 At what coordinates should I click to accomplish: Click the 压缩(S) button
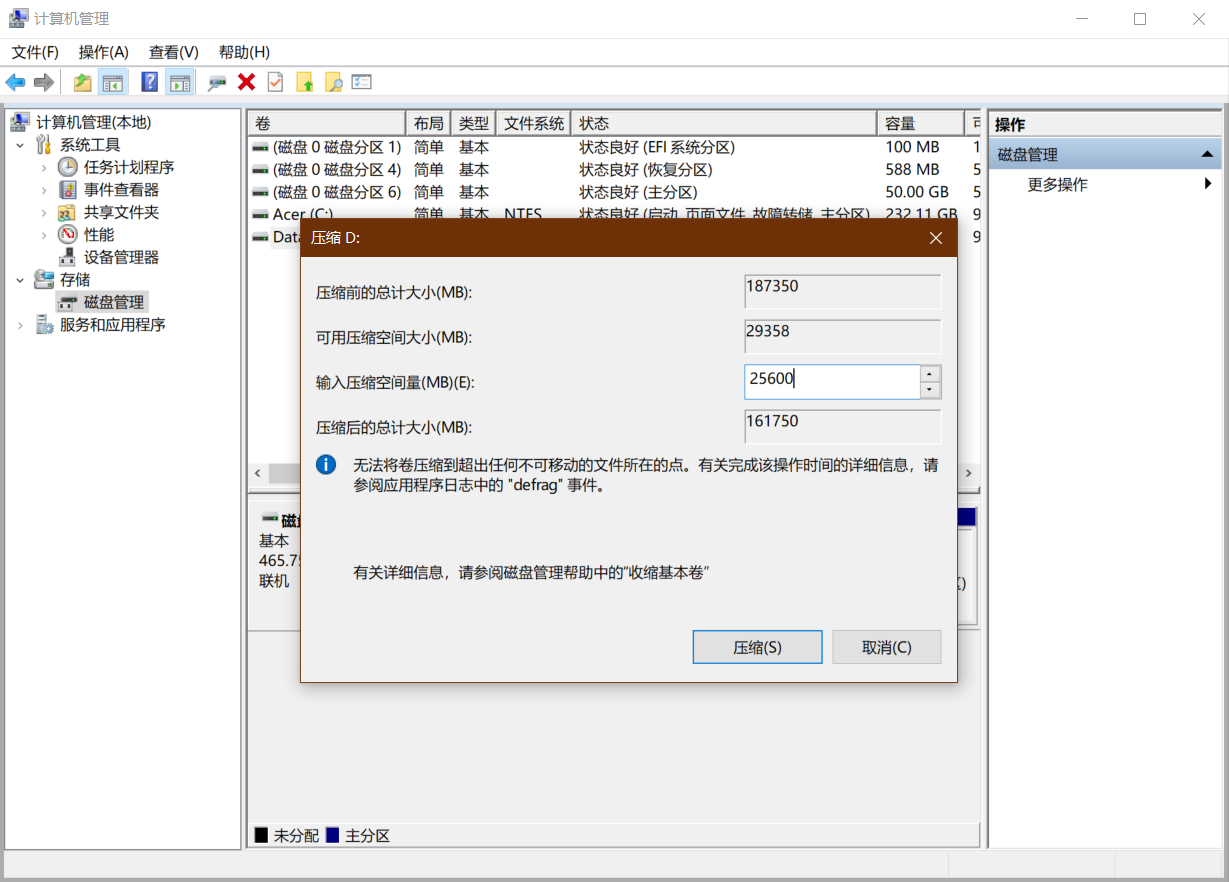click(x=757, y=647)
